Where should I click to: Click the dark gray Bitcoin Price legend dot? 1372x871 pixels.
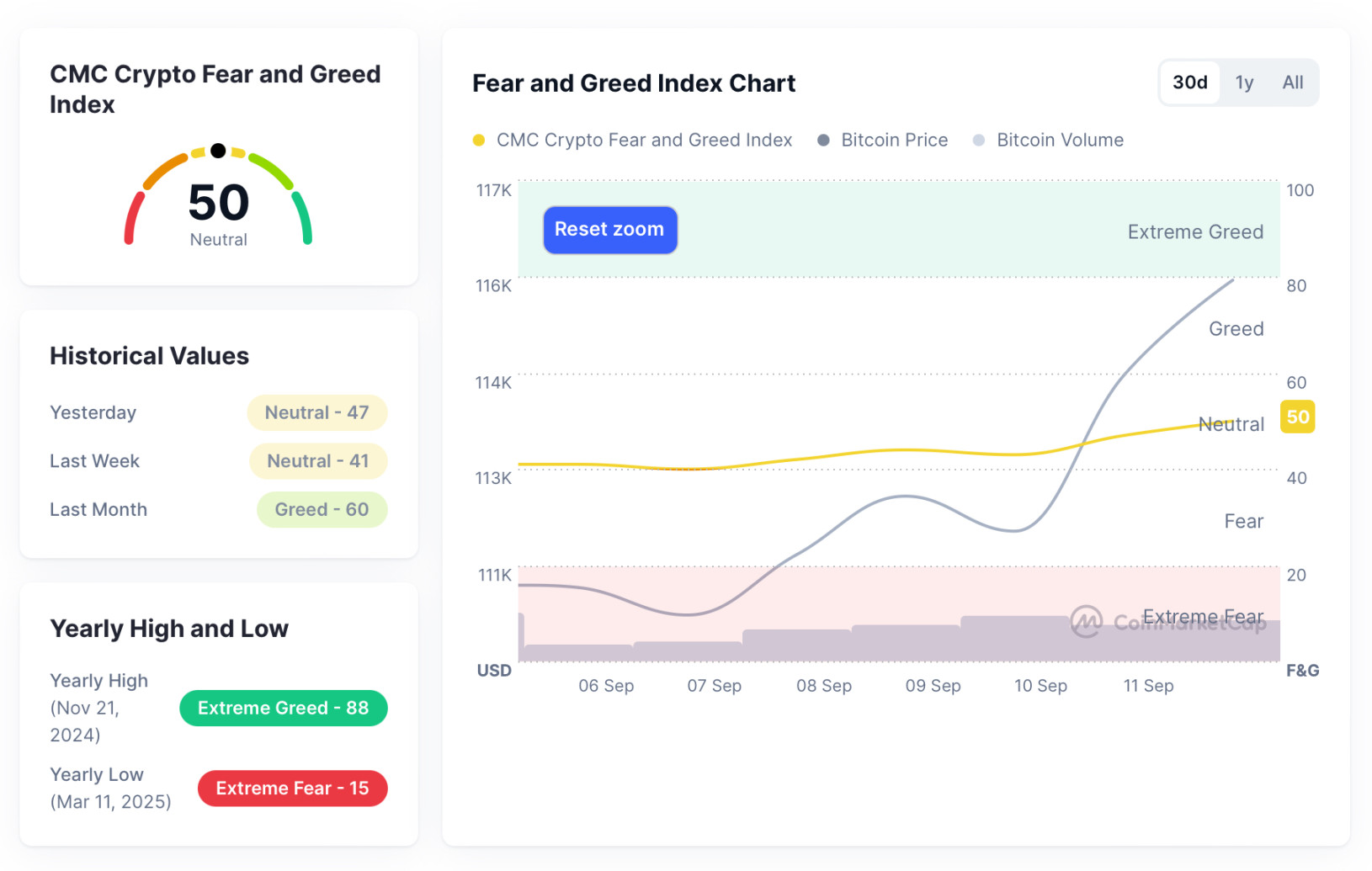point(823,141)
